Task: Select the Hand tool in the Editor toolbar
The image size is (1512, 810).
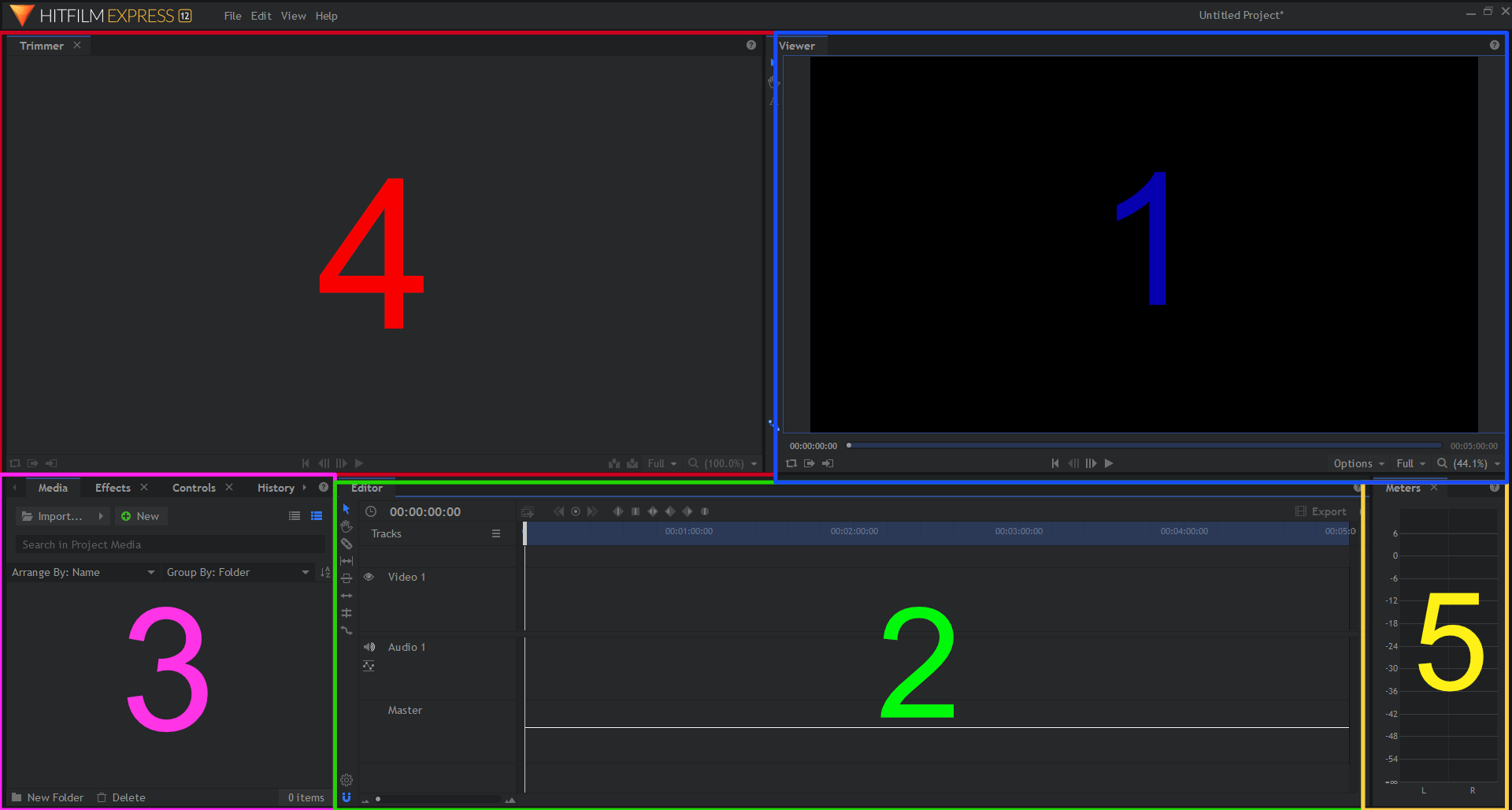Action: pos(346,526)
